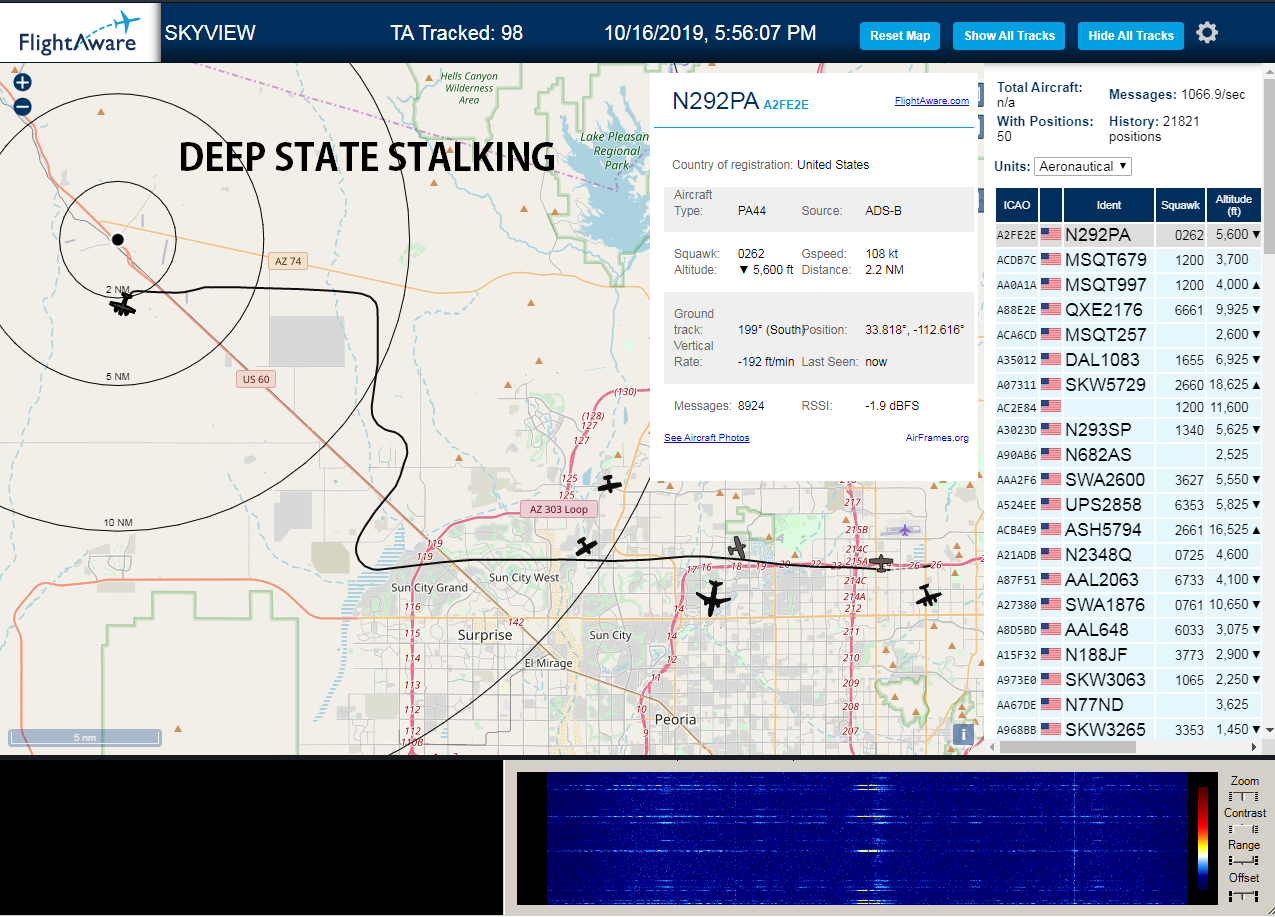Click the US flag in the N2348Q row
1275x917 pixels.
coord(1050,555)
